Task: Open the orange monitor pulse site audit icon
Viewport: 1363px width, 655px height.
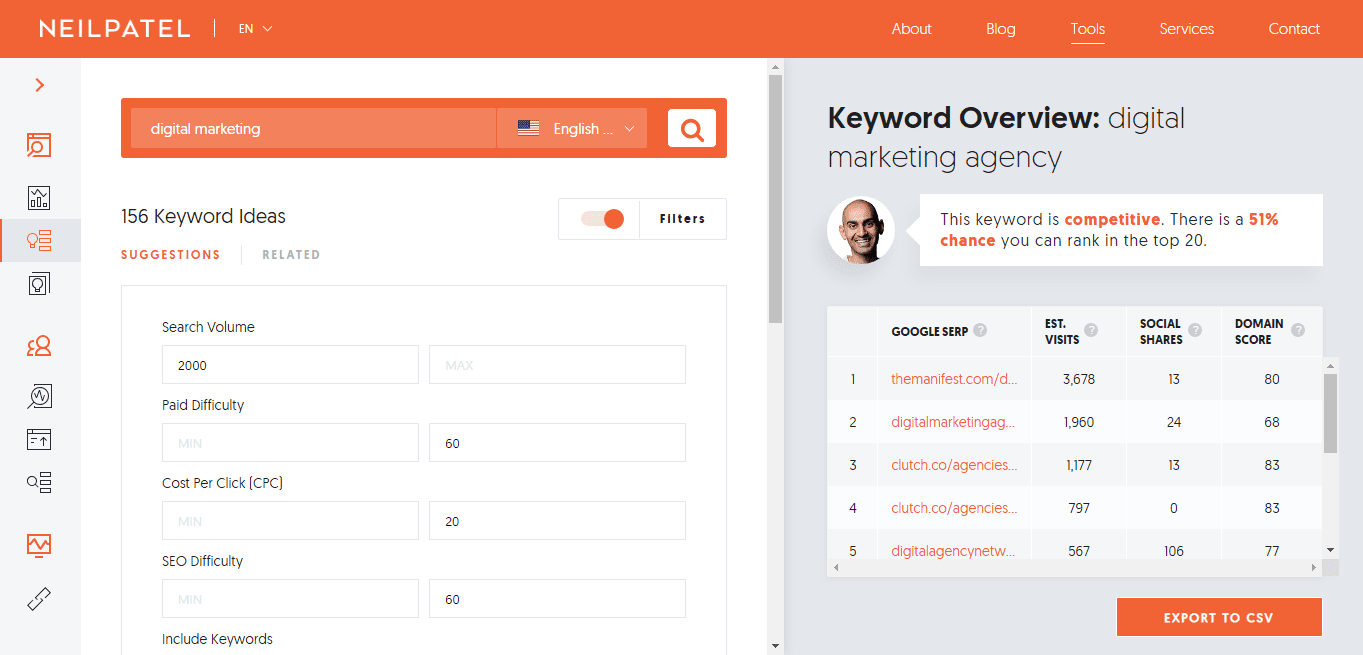Action: click(x=39, y=545)
